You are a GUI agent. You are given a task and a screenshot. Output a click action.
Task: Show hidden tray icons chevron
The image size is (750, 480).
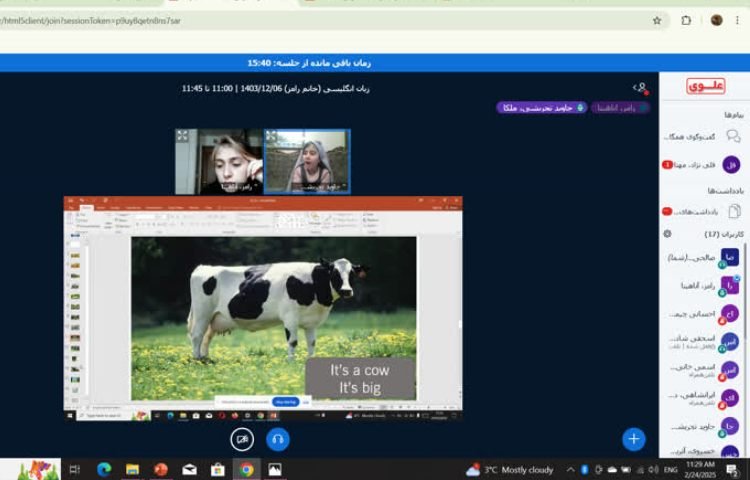coord(571,470)
